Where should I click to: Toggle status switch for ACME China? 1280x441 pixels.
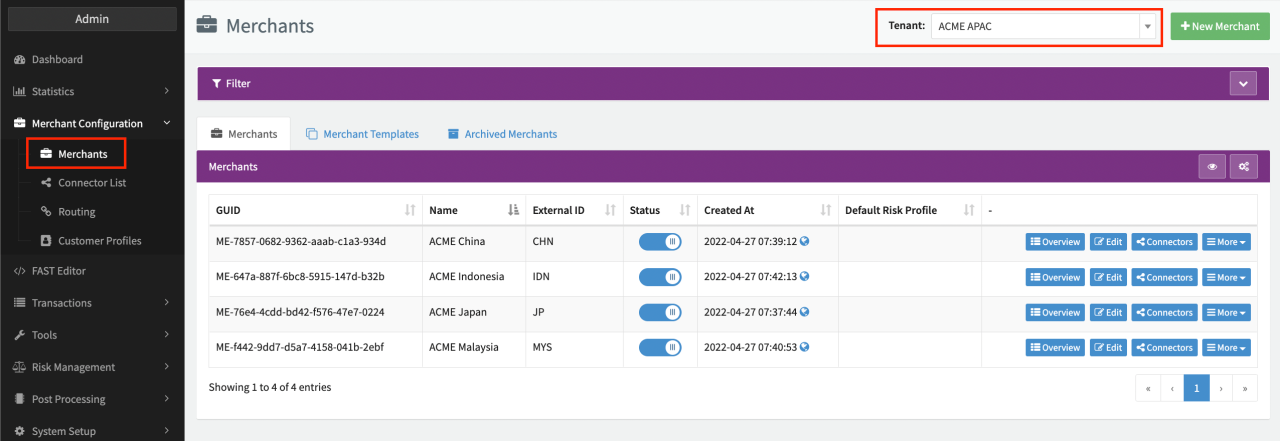660,242
